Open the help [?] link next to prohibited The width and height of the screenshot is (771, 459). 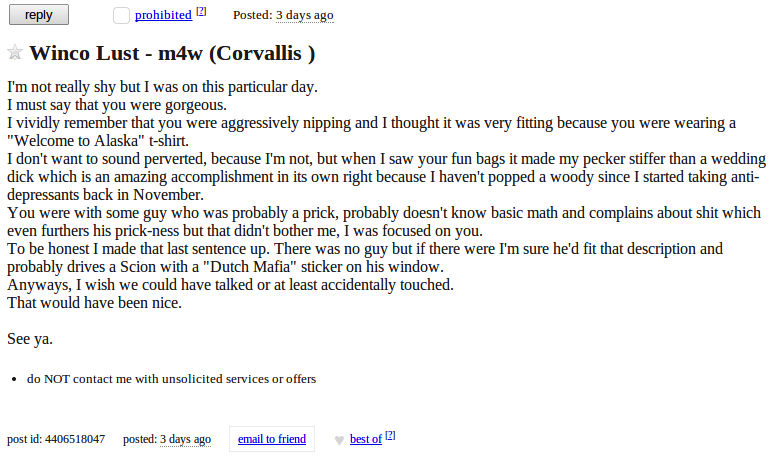(201, 11)
